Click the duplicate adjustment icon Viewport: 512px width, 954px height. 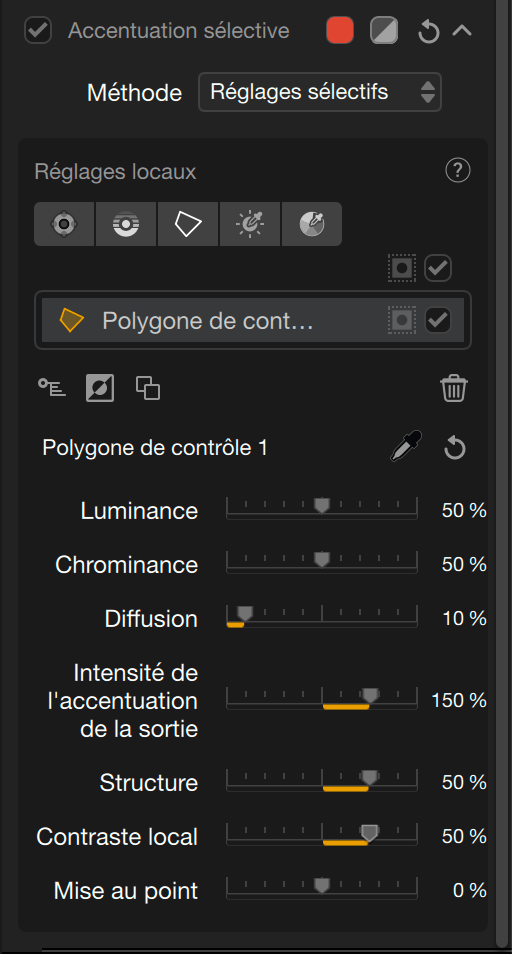click(x=148, y=388)
